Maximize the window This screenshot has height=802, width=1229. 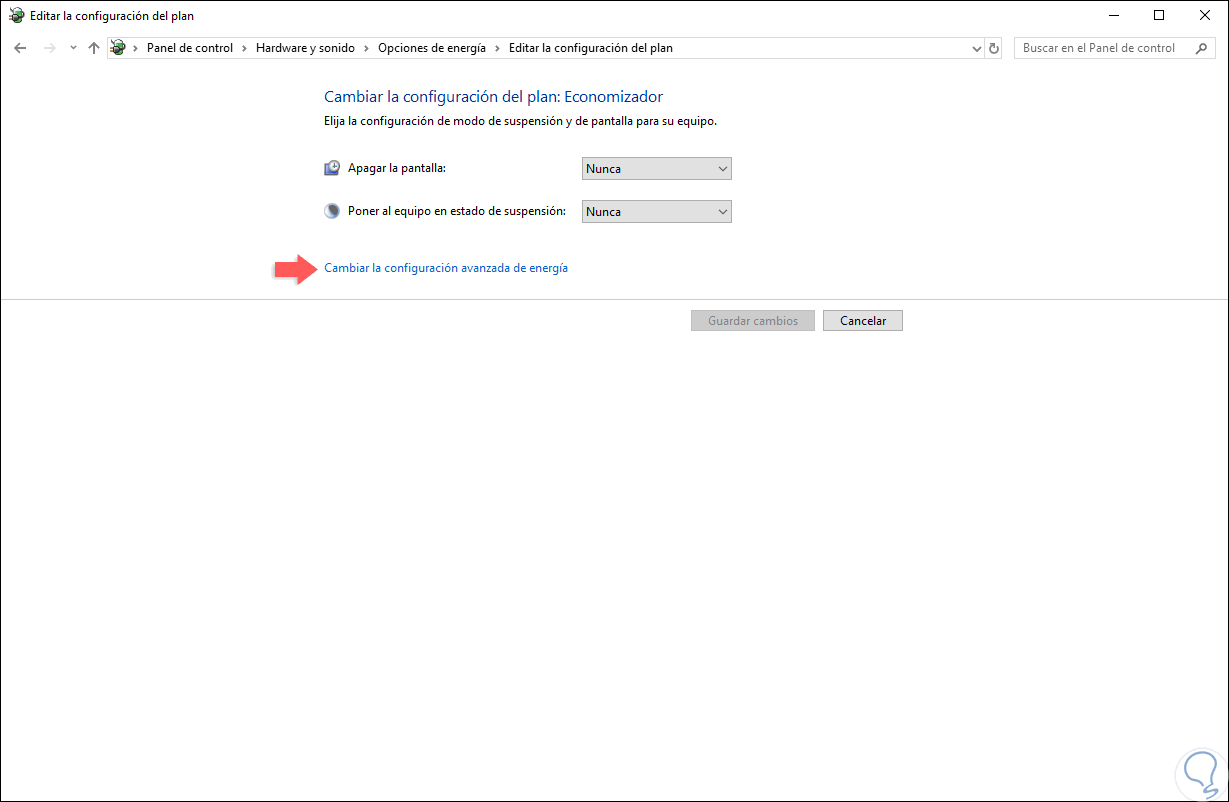(x=1159, y=15)
